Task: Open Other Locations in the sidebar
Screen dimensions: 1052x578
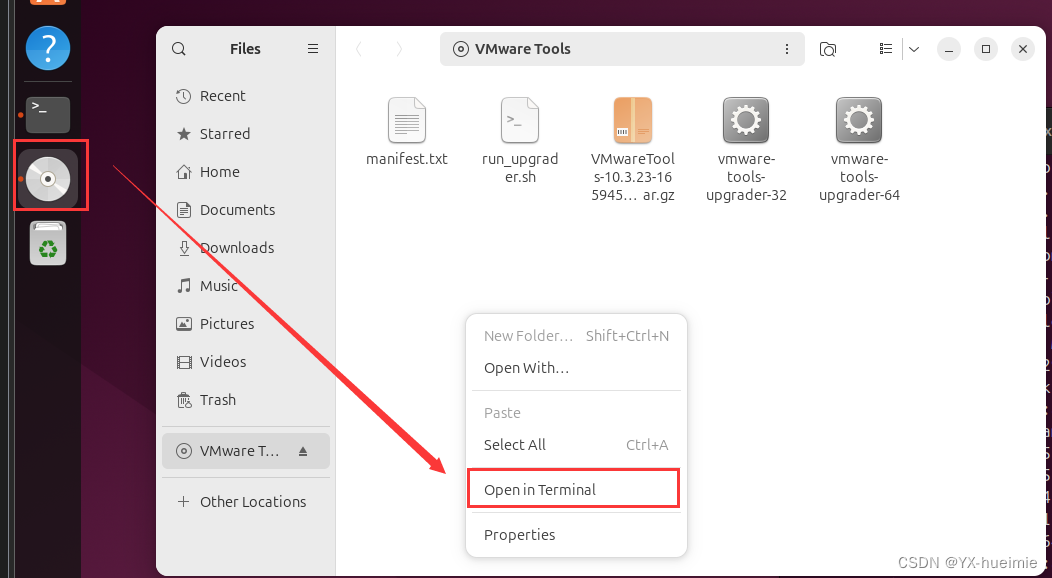Action: click(246, 502)
